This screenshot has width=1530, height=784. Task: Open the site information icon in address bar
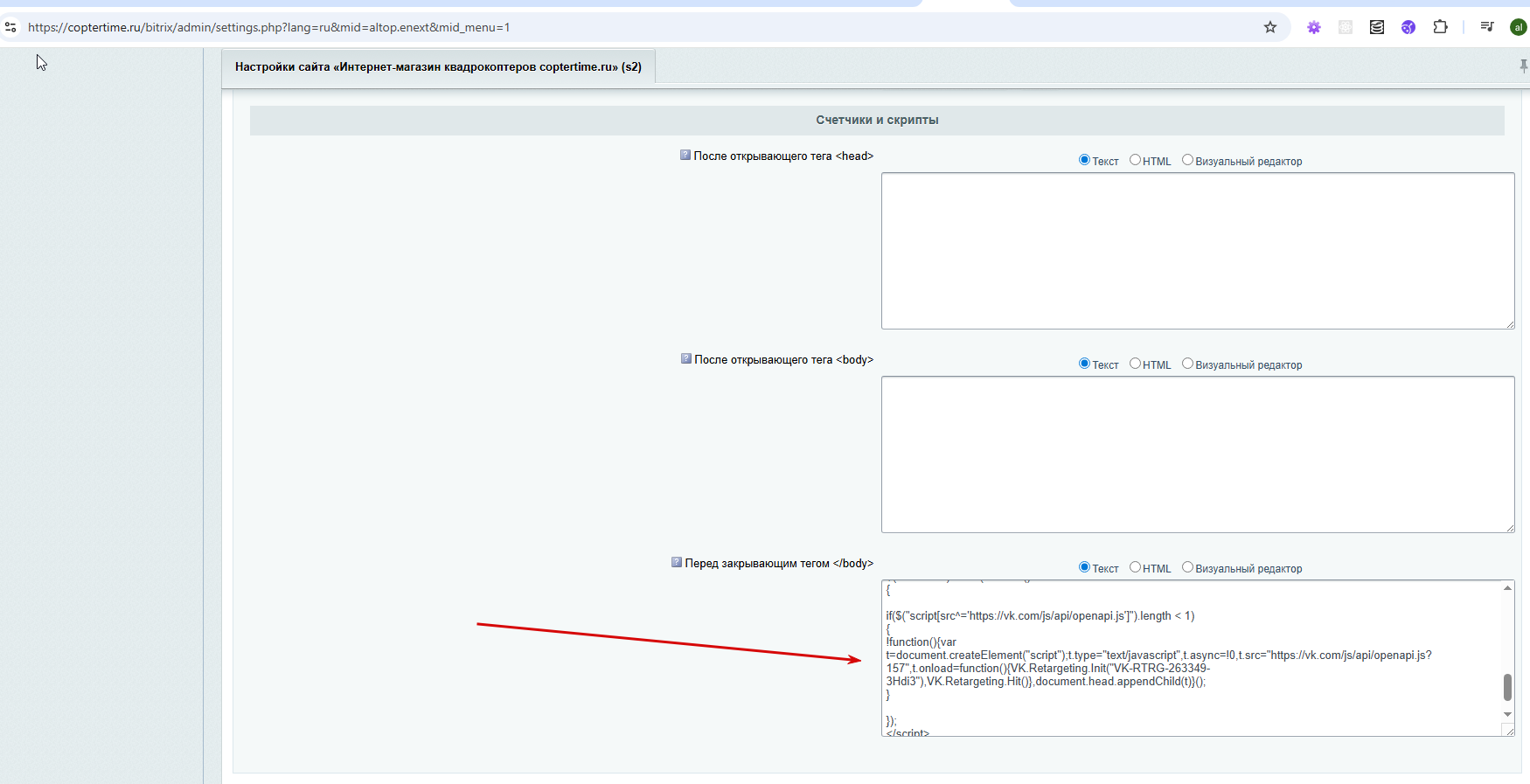click(10, 27)
